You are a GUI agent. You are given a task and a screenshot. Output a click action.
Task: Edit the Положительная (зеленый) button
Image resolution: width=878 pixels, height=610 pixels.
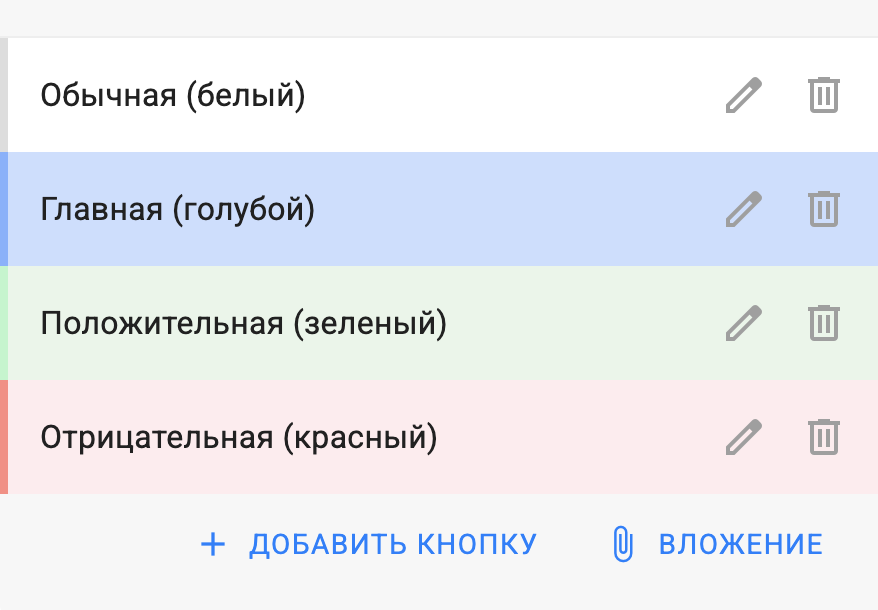pyautogui.click(x=743, y=323)
